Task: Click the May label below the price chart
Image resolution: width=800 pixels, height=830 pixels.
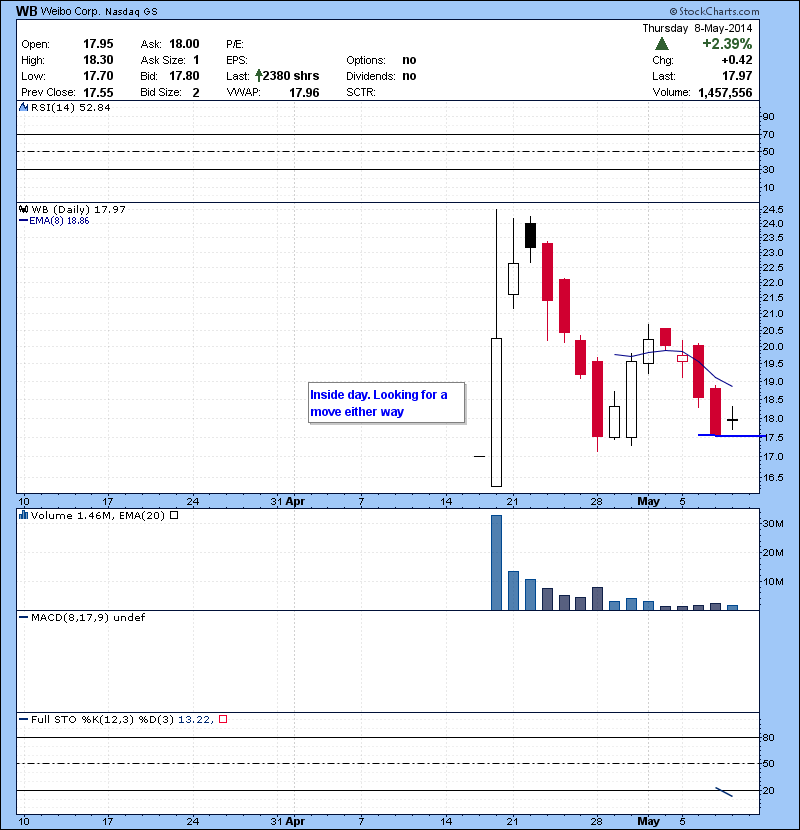Action: (x=649, y=501)
